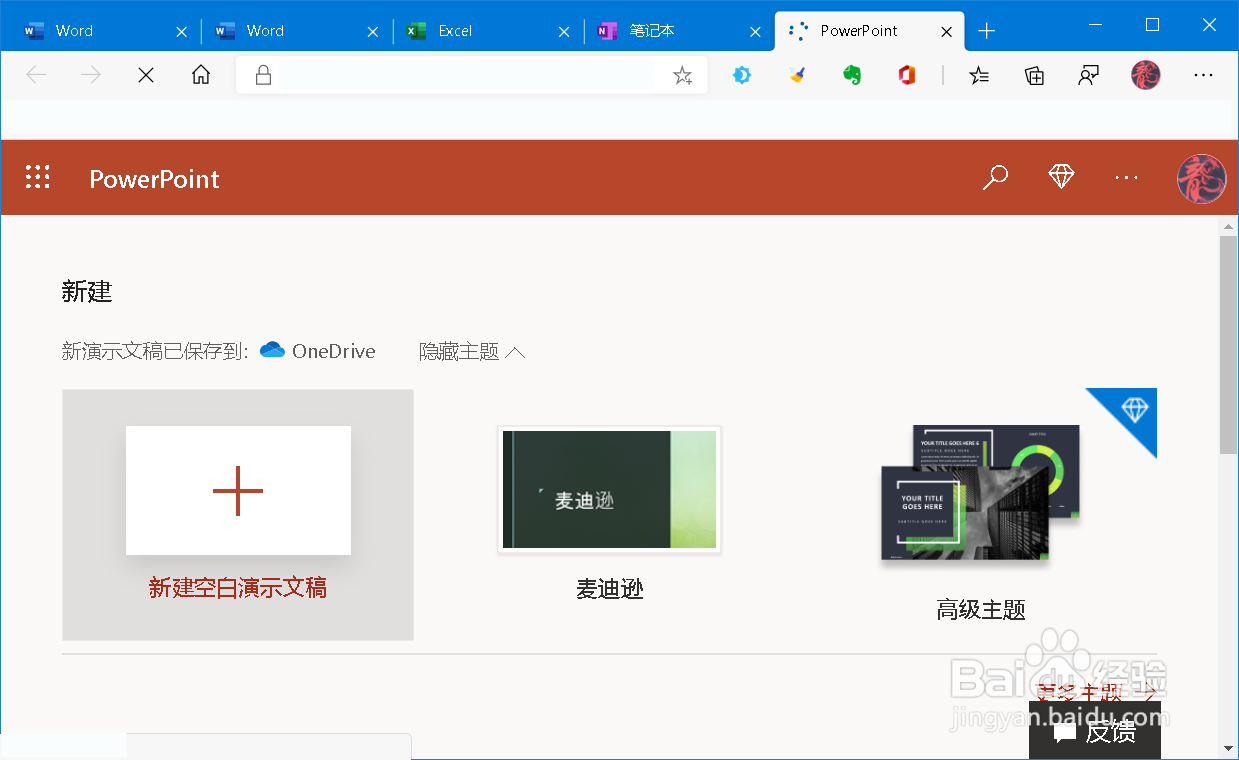
Task: Click the PowerPoint app title in header
Action: pyautogui.click(x=154, y=179)
